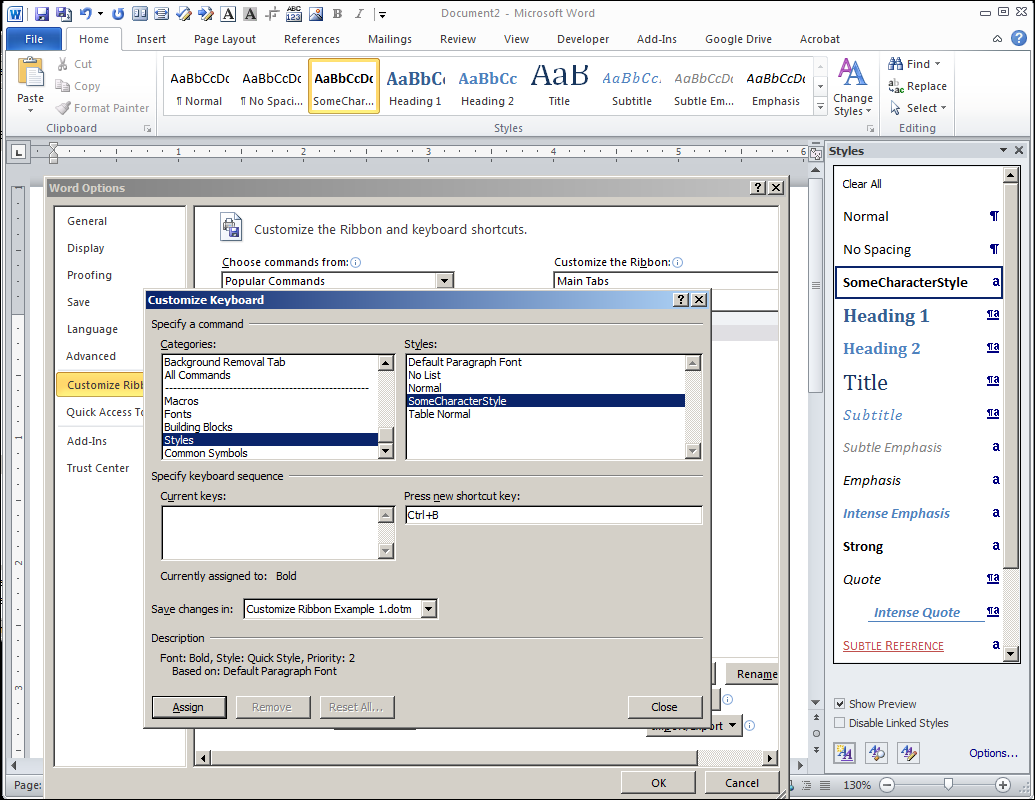
Task: Adjust the zoom slider handle
Action: pos(949,784)
